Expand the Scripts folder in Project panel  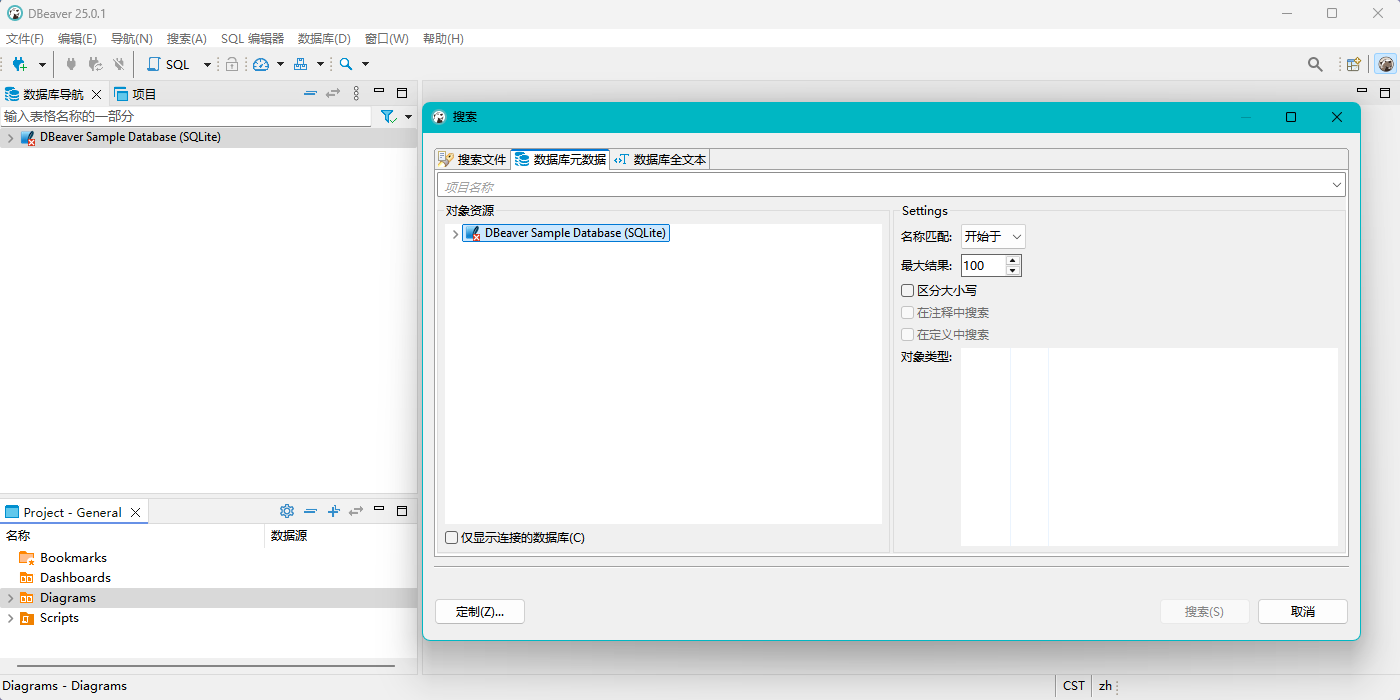11,618
